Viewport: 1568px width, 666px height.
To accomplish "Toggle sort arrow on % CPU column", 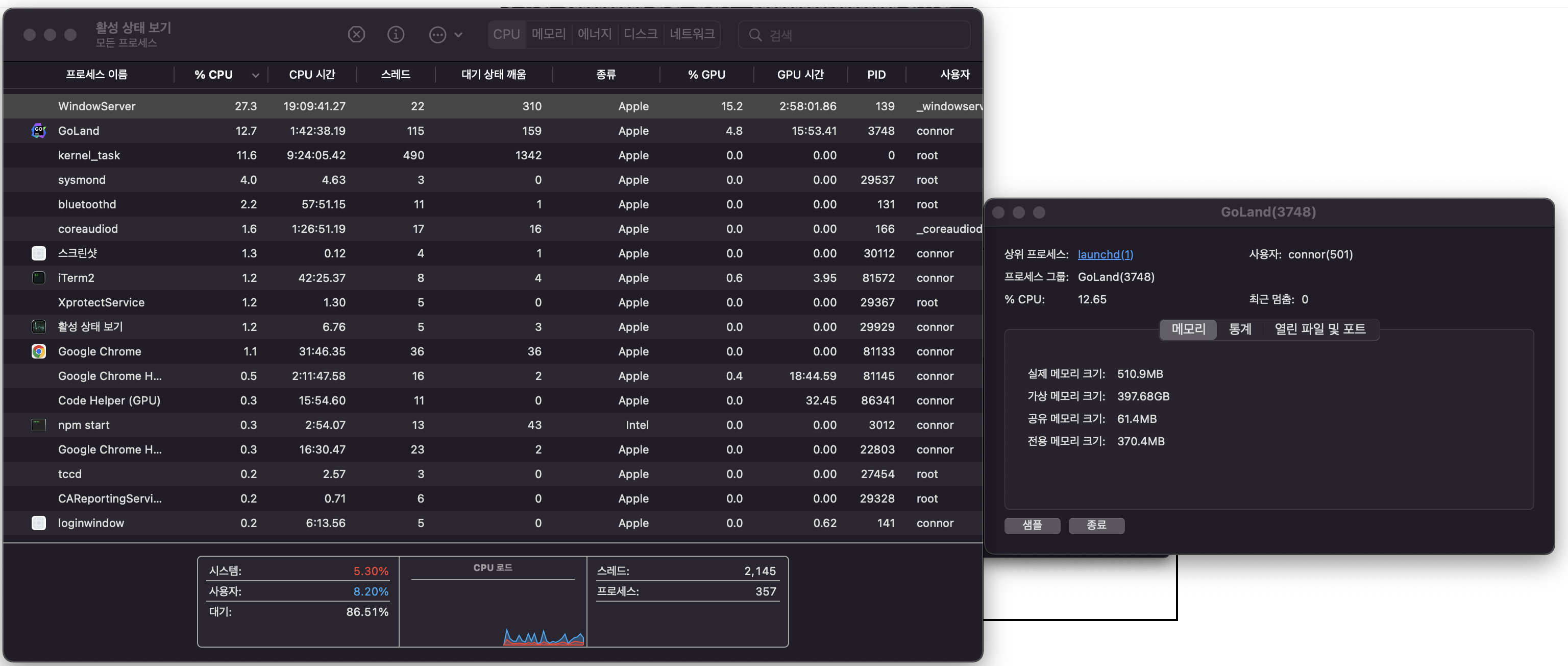I will coord(255,75).
